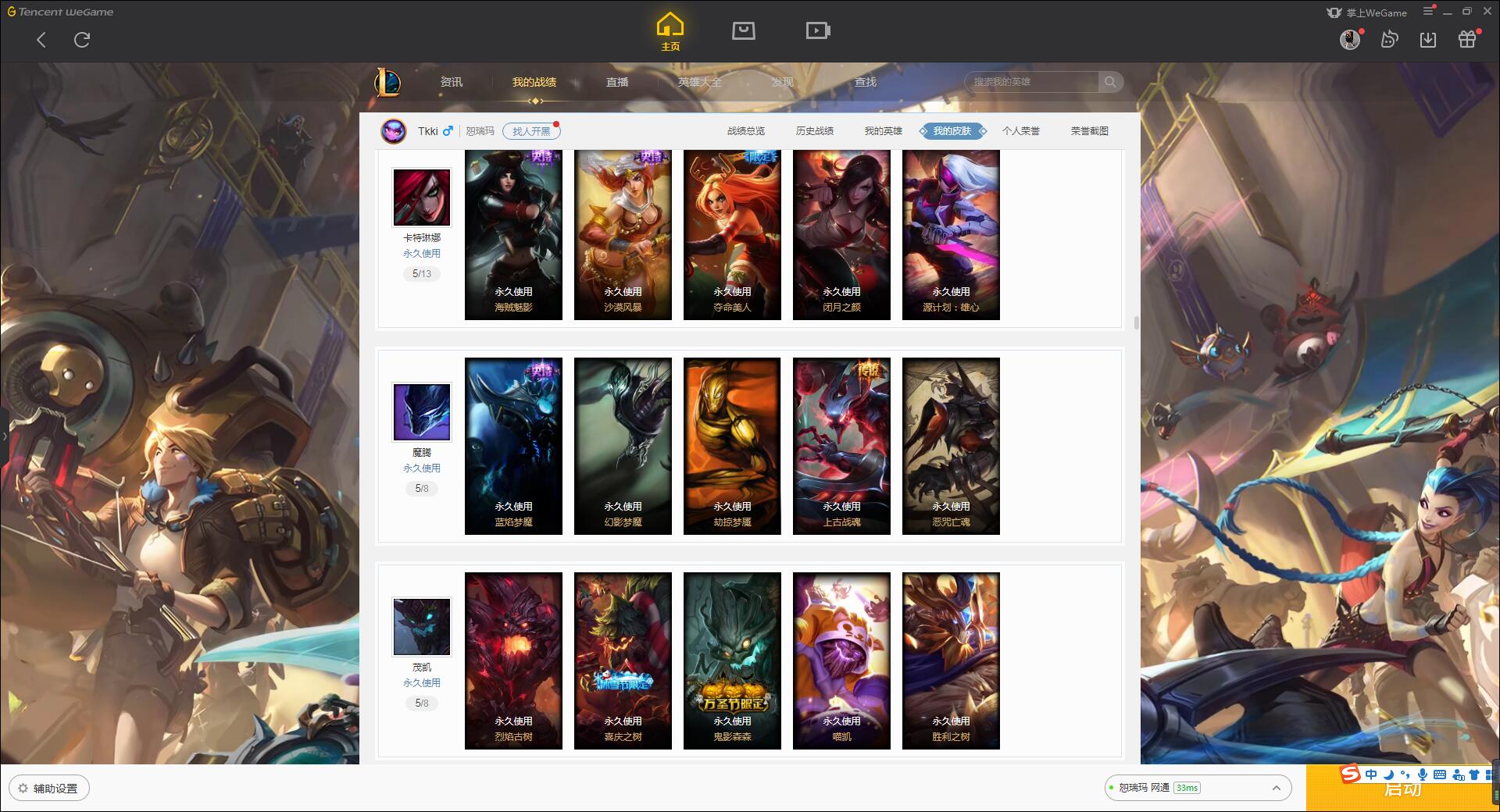Viewport: 1500px width, 812px height.
Task: Open the 喵凯 skin card
Action: click(x=841, y=661)
